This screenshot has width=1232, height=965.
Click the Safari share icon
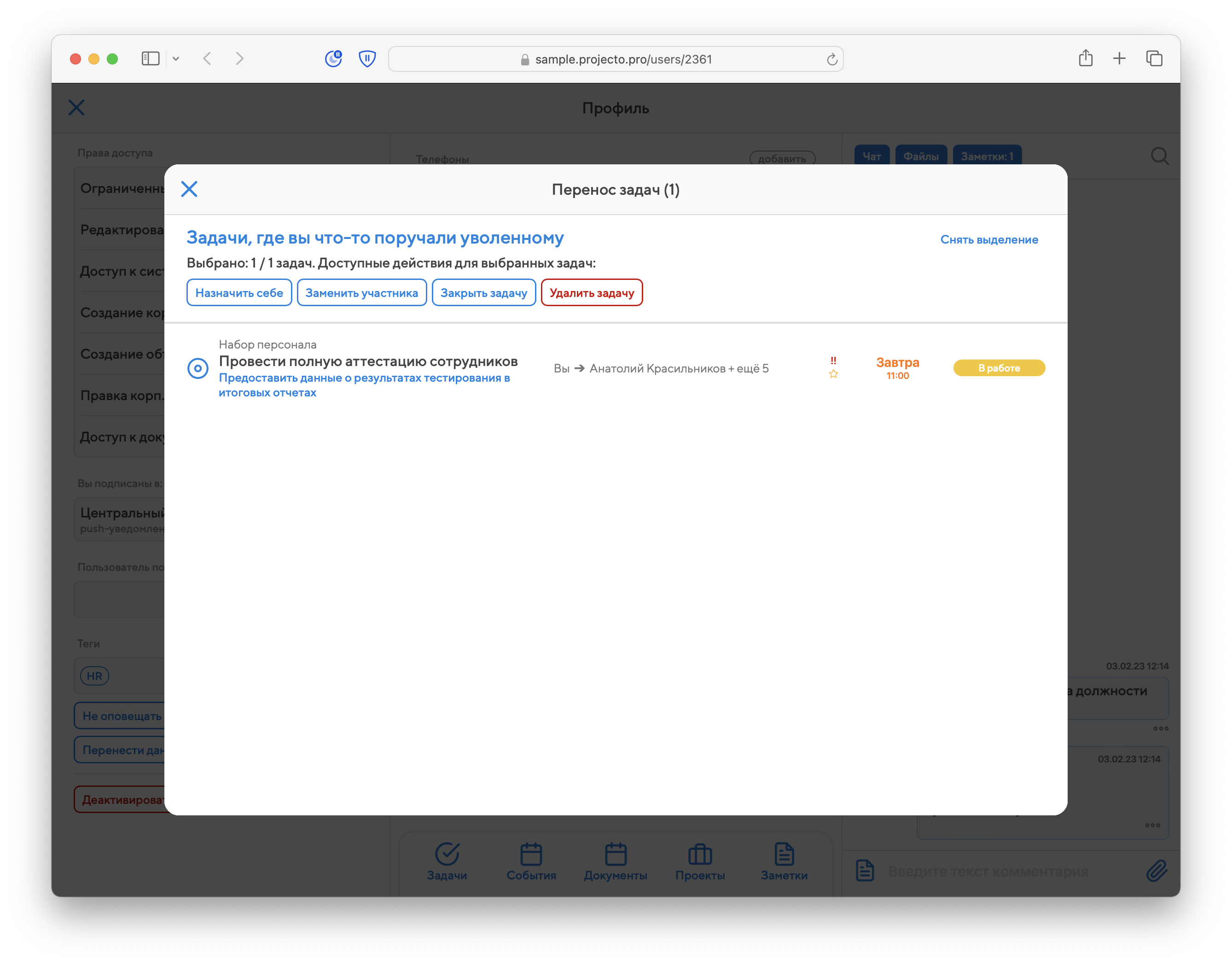click(x=1085, y=58)
